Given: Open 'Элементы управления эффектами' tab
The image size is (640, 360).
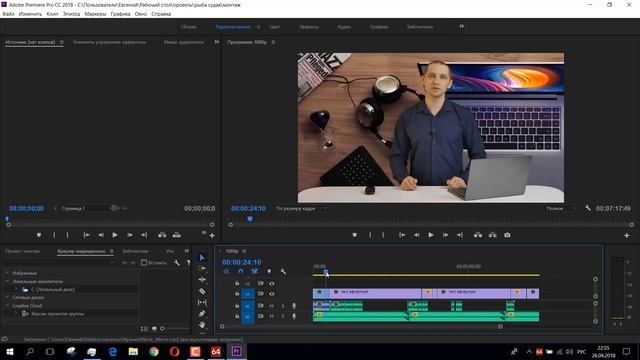Looking at the screenshot, I should coord(109,42).
